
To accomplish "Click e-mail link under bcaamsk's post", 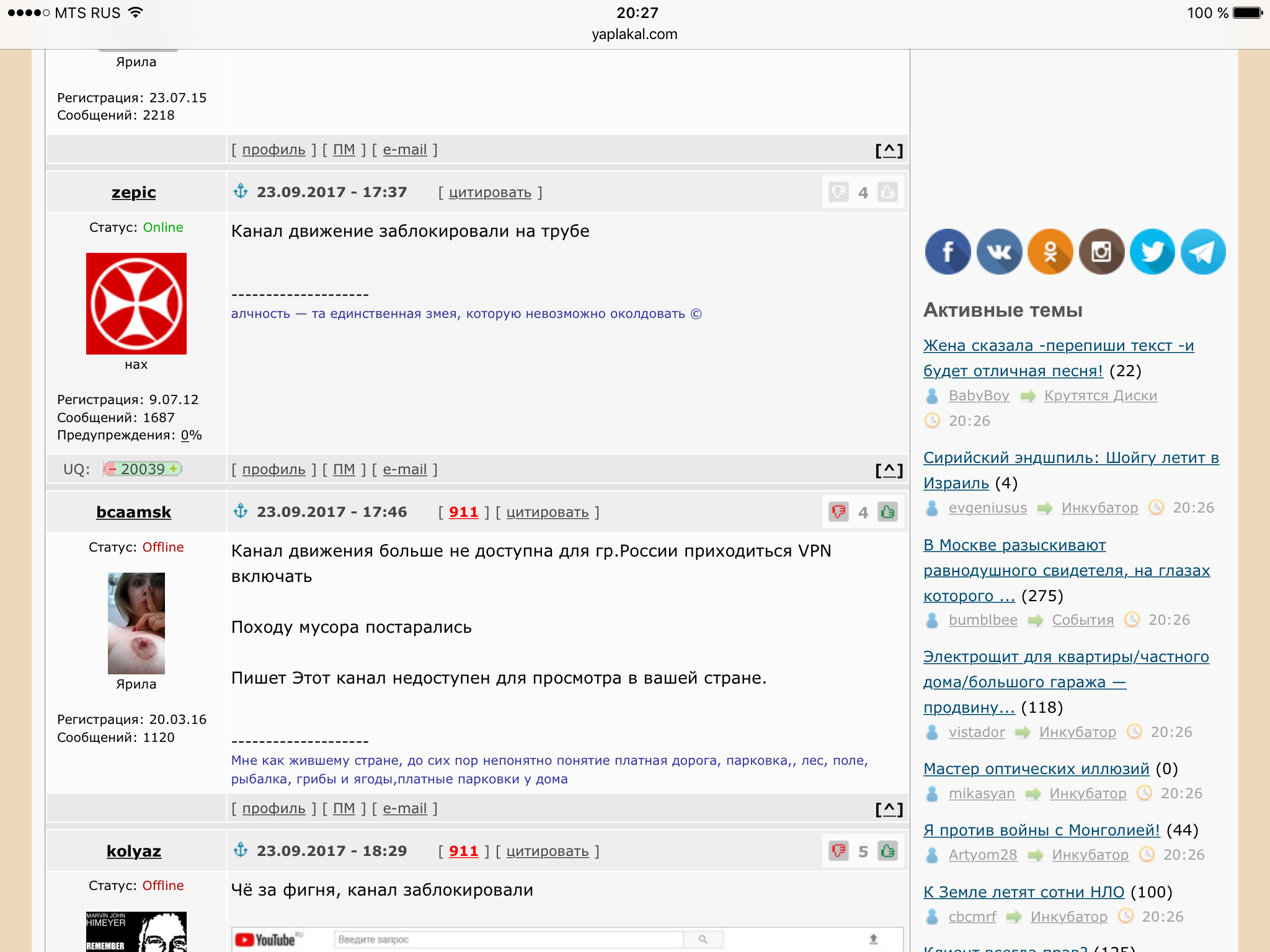I will click(405, 809).
